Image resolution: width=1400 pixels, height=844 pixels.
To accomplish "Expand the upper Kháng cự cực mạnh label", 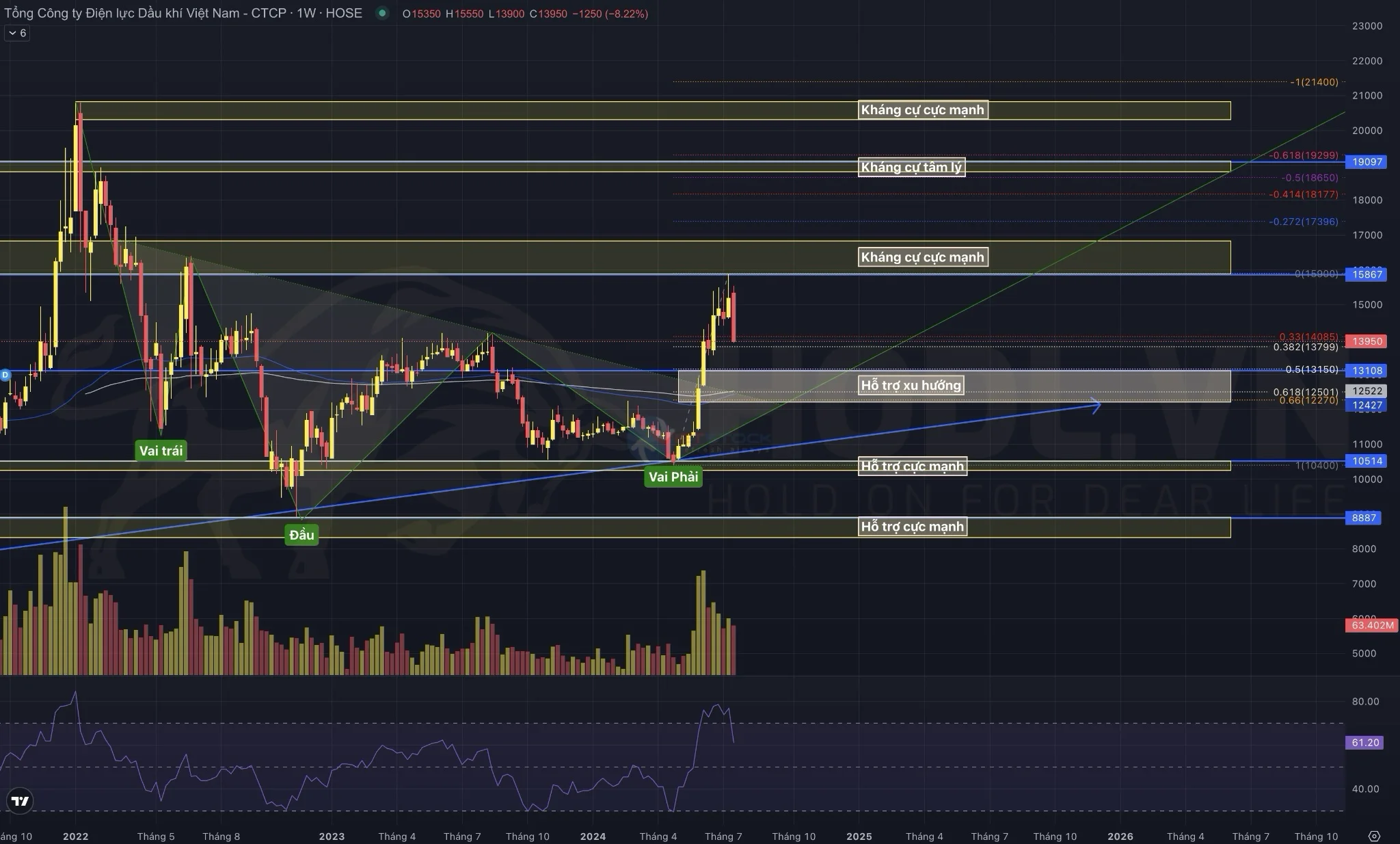I will tap(922, 109).
